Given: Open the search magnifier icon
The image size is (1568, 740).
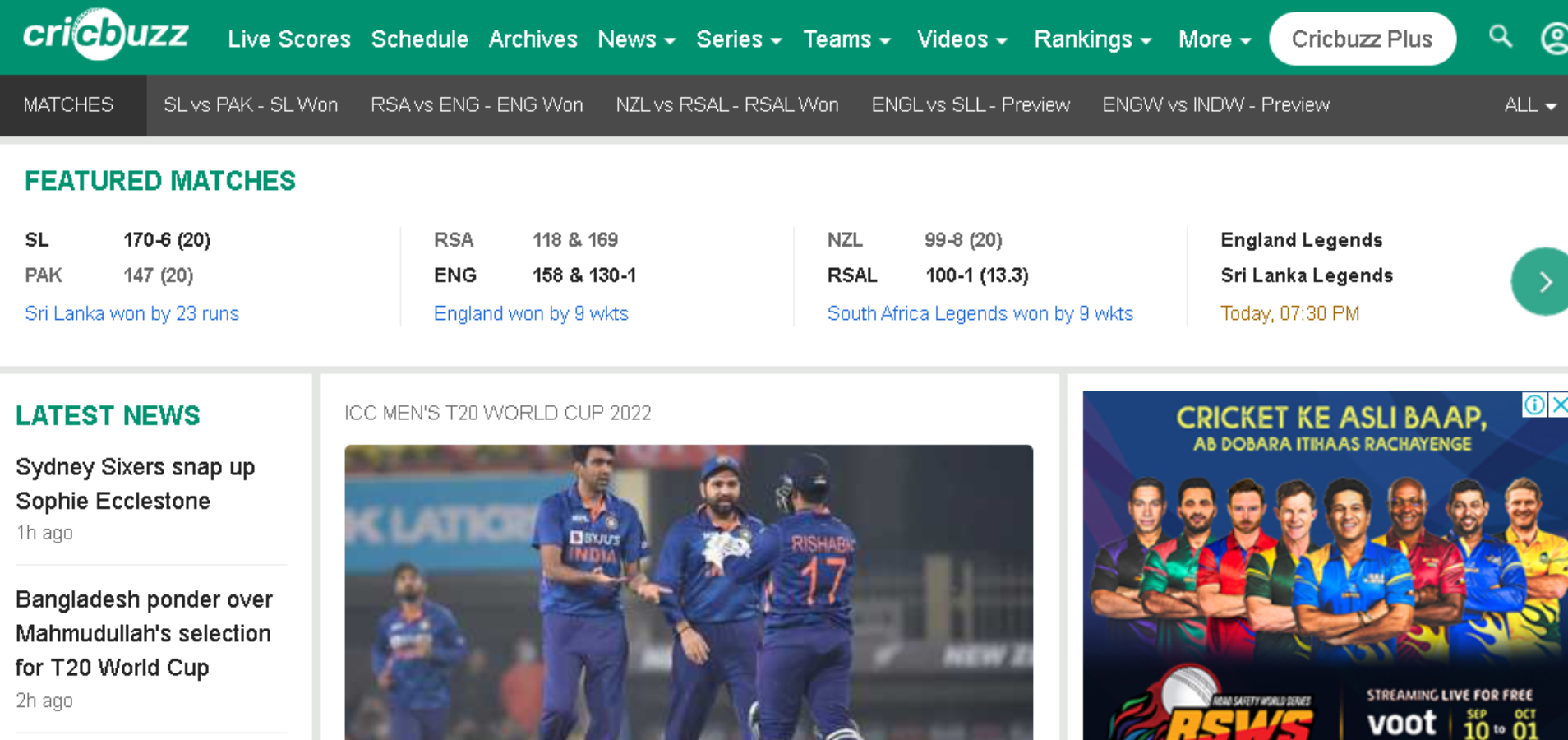Looking at the screenshot, I should [1501, 37].
